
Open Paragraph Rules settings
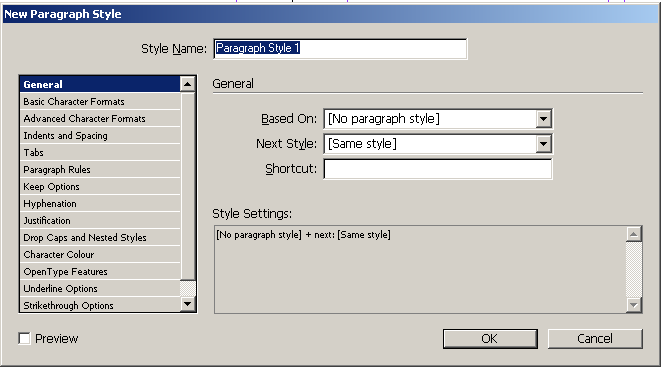100,169
